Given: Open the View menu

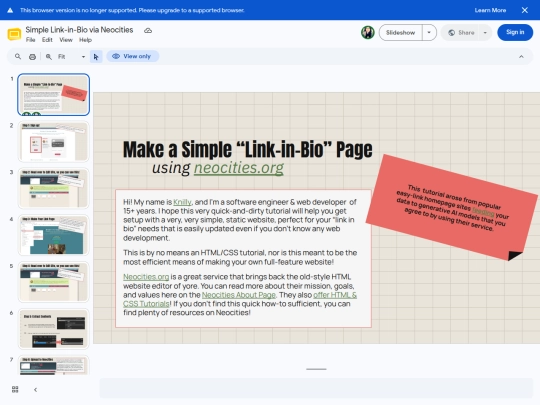Looking at the screenshot, I should click(x=66, y=40).
